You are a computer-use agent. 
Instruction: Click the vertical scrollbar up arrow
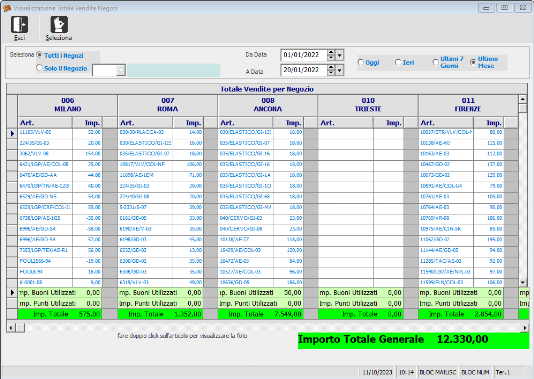pos(523,99)
